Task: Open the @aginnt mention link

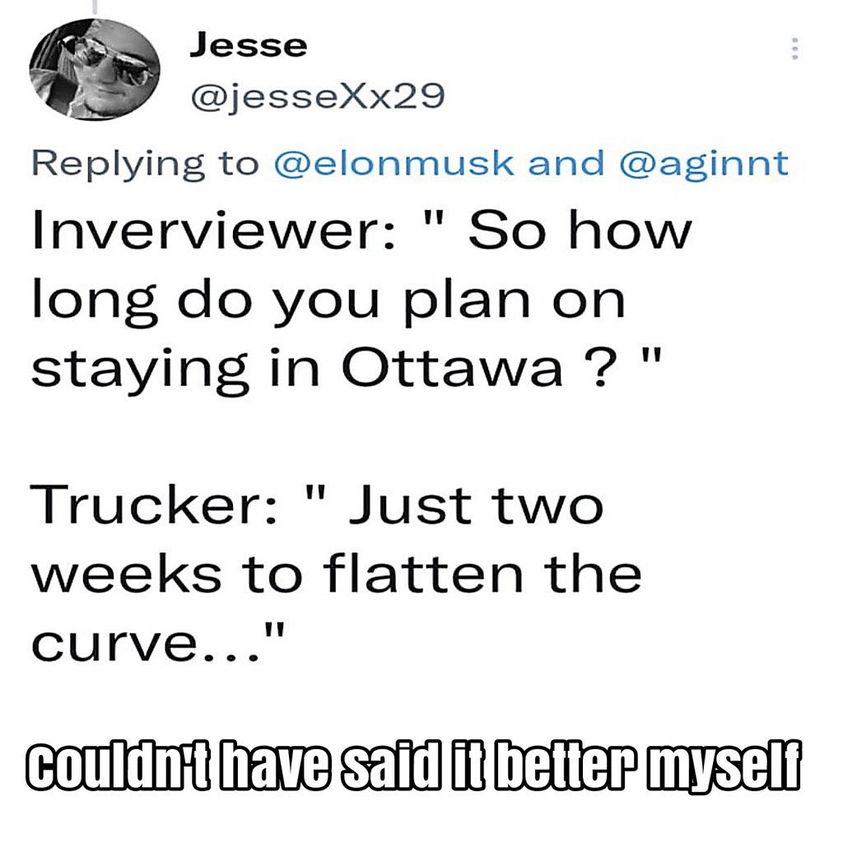Action: tap(706, 163)
